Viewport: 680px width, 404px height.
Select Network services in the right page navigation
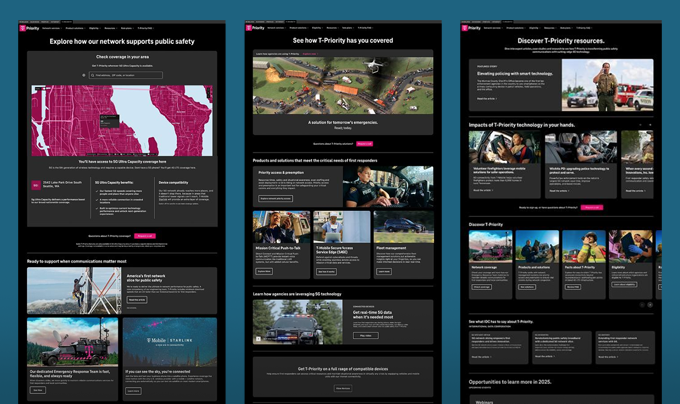click(493, 28)
